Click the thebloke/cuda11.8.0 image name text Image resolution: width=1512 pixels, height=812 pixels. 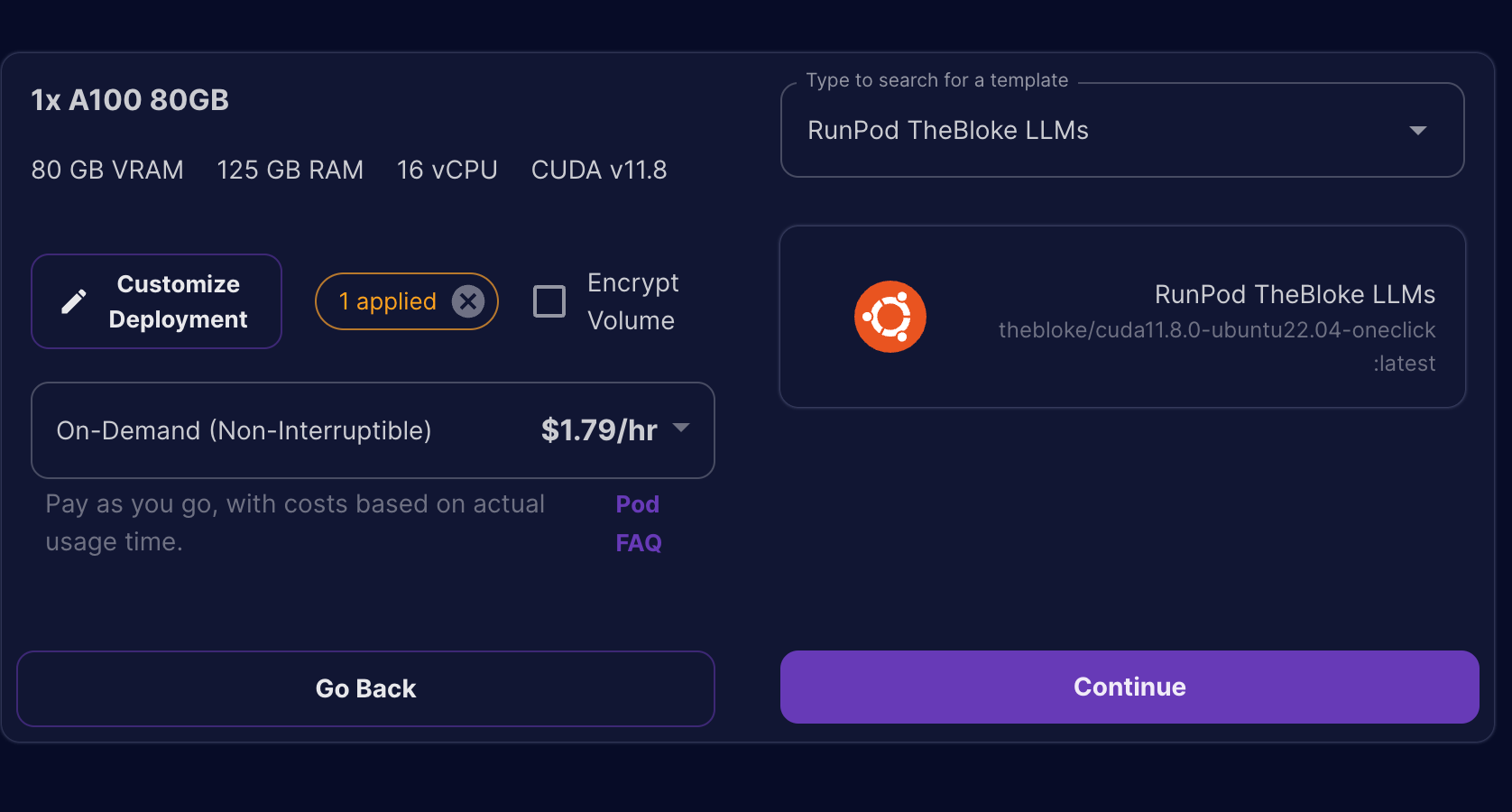click(1216, 330)
